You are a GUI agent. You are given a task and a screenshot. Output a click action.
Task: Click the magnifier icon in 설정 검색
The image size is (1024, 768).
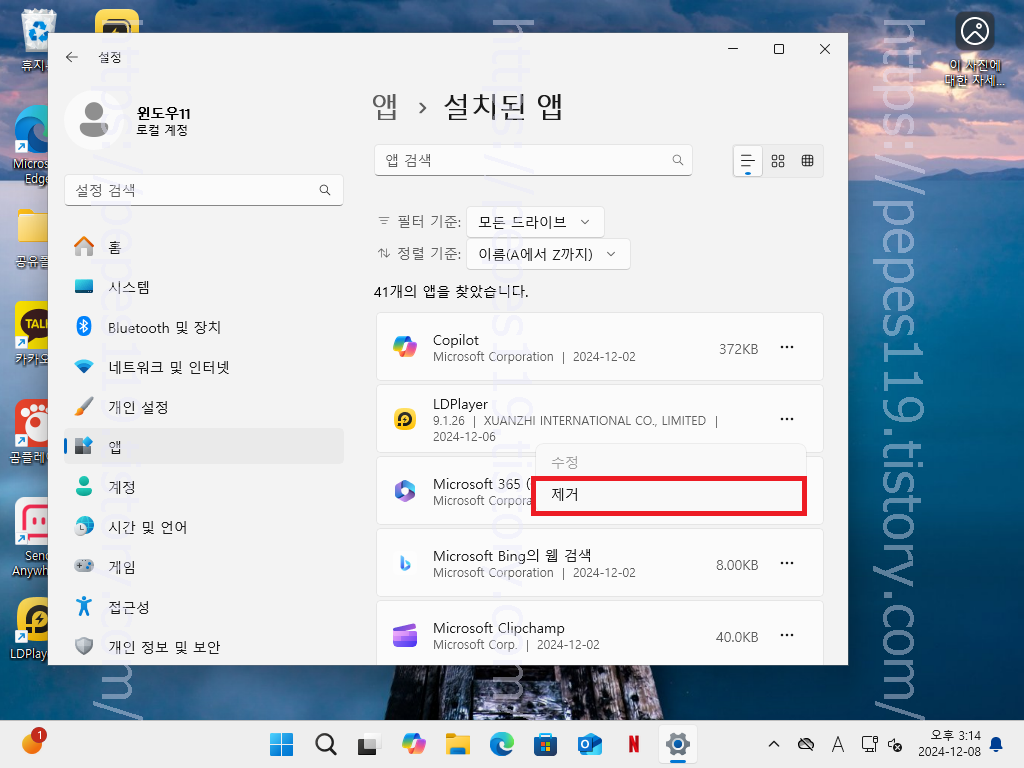[325, 190]
